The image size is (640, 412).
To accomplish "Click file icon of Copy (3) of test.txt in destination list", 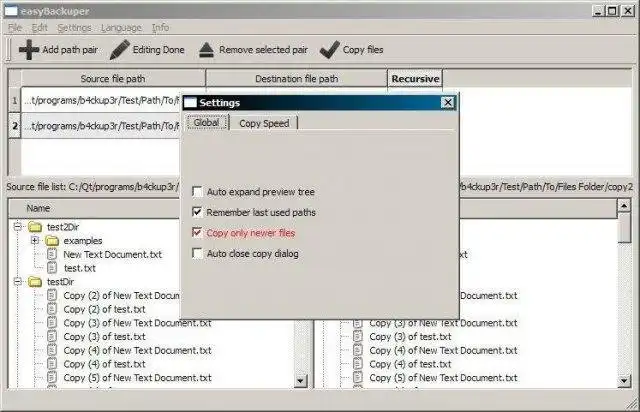I will (358, 336).
